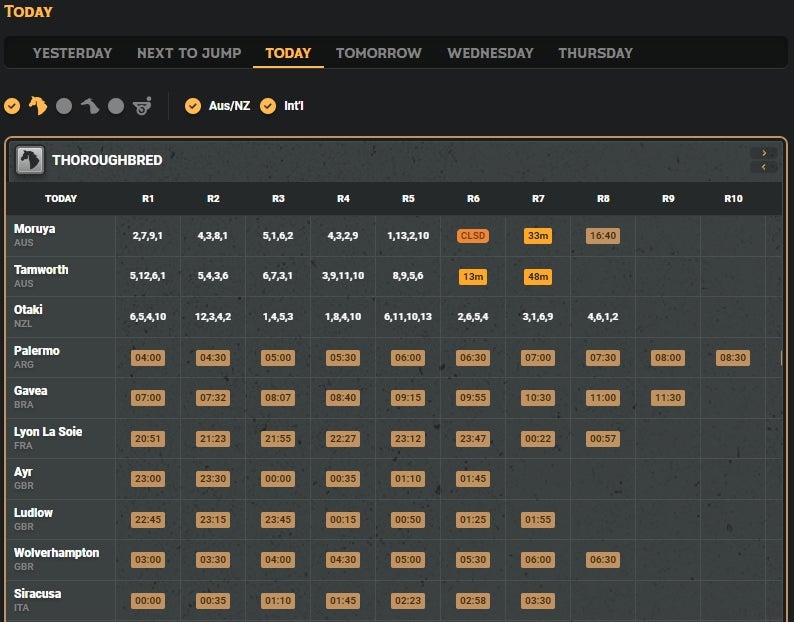Open Wolverhampton R8 06:30 race
The height and width of the screenshot is (622, 794).
tap(603, 560)
